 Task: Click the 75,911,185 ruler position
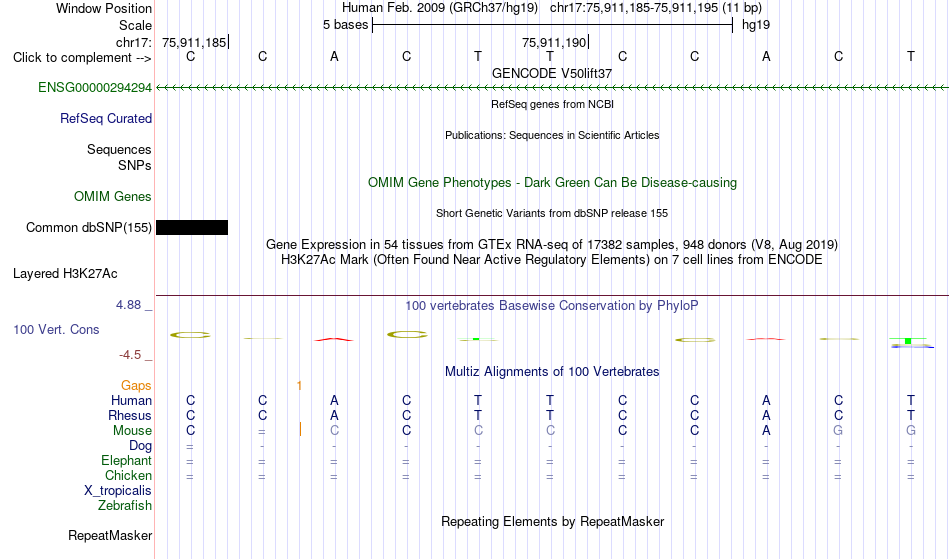[194, 42]
